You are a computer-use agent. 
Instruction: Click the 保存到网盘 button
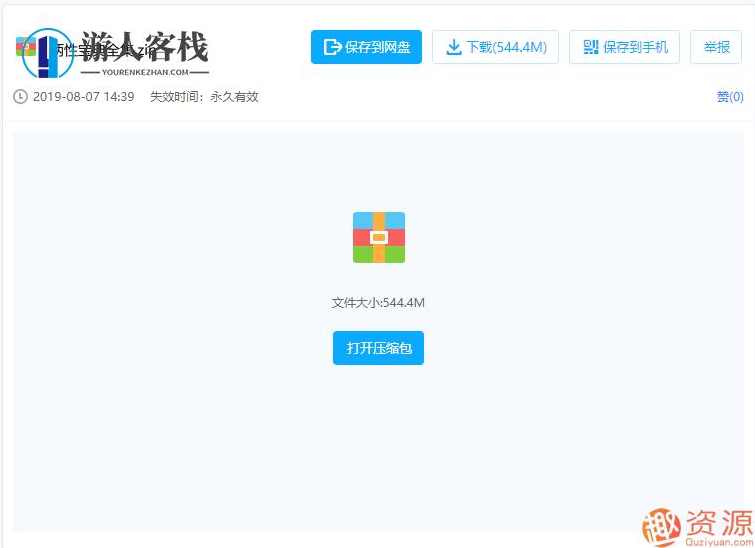coord(366,47)
